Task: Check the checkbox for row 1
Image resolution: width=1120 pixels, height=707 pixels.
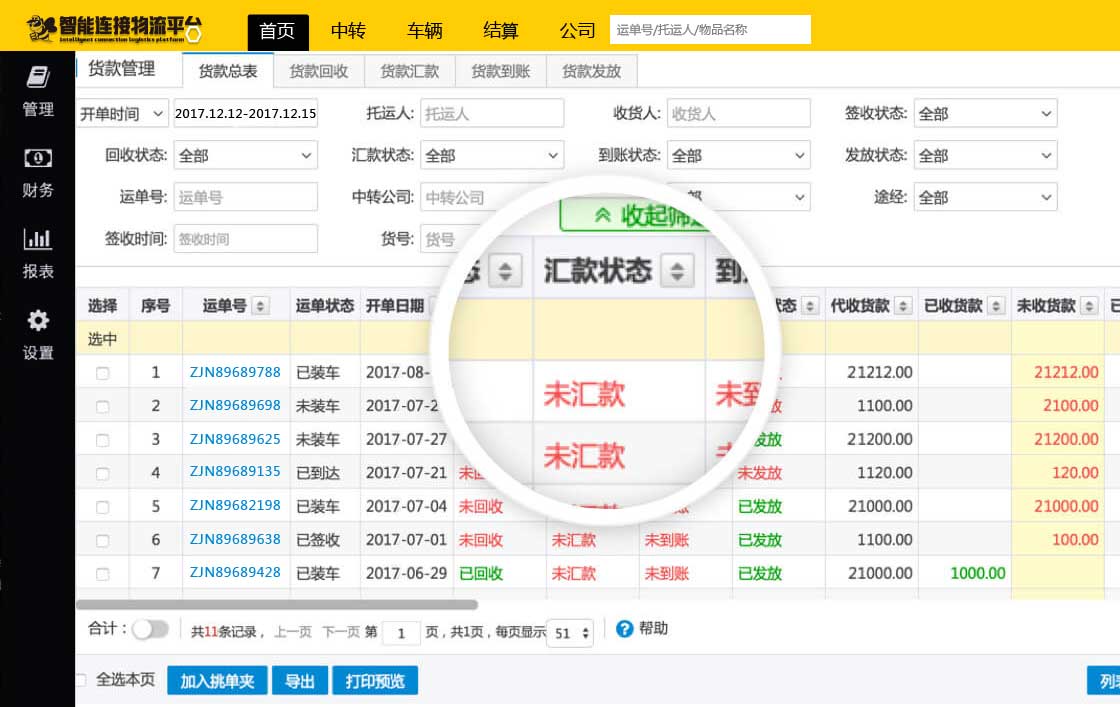Action: (102, 373)
